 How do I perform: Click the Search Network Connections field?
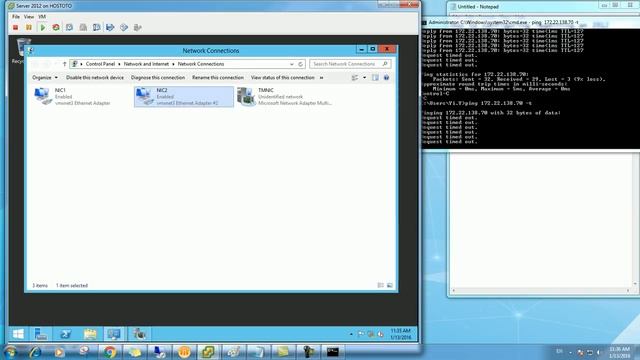coord(350,64)
